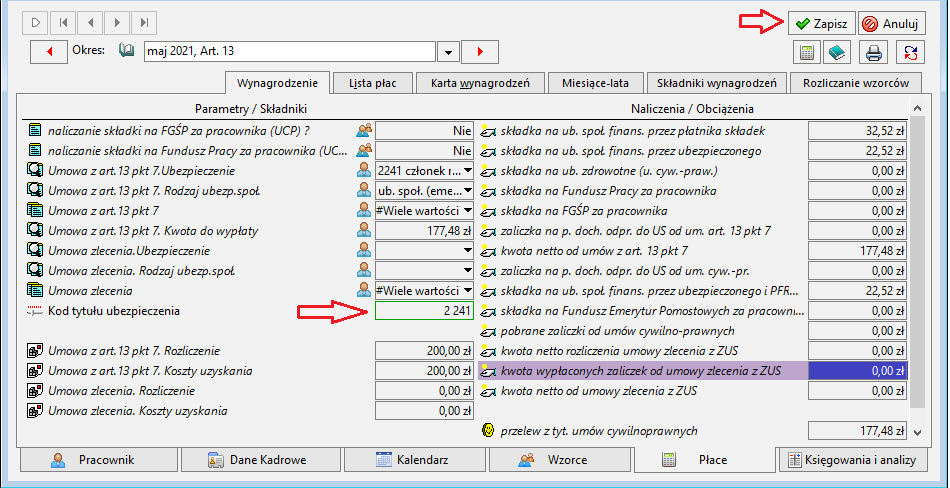The width and height of the screenshot is (950, 488).
Task: Click Umowa z art.13 pkt 7. Rozliczenie value field
Action: tap(424, 351)
